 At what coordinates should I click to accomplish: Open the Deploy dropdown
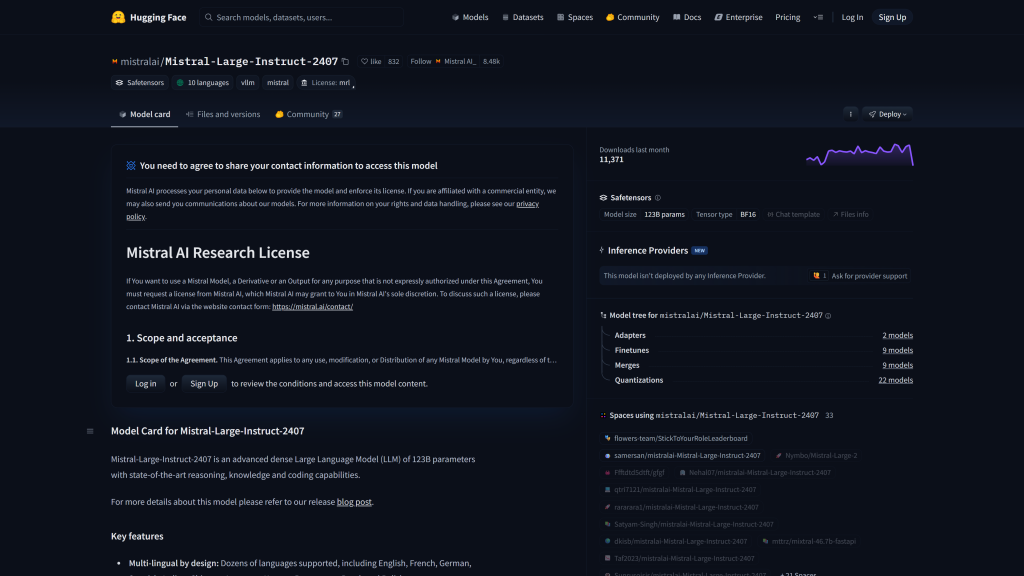tap(888, 114)
